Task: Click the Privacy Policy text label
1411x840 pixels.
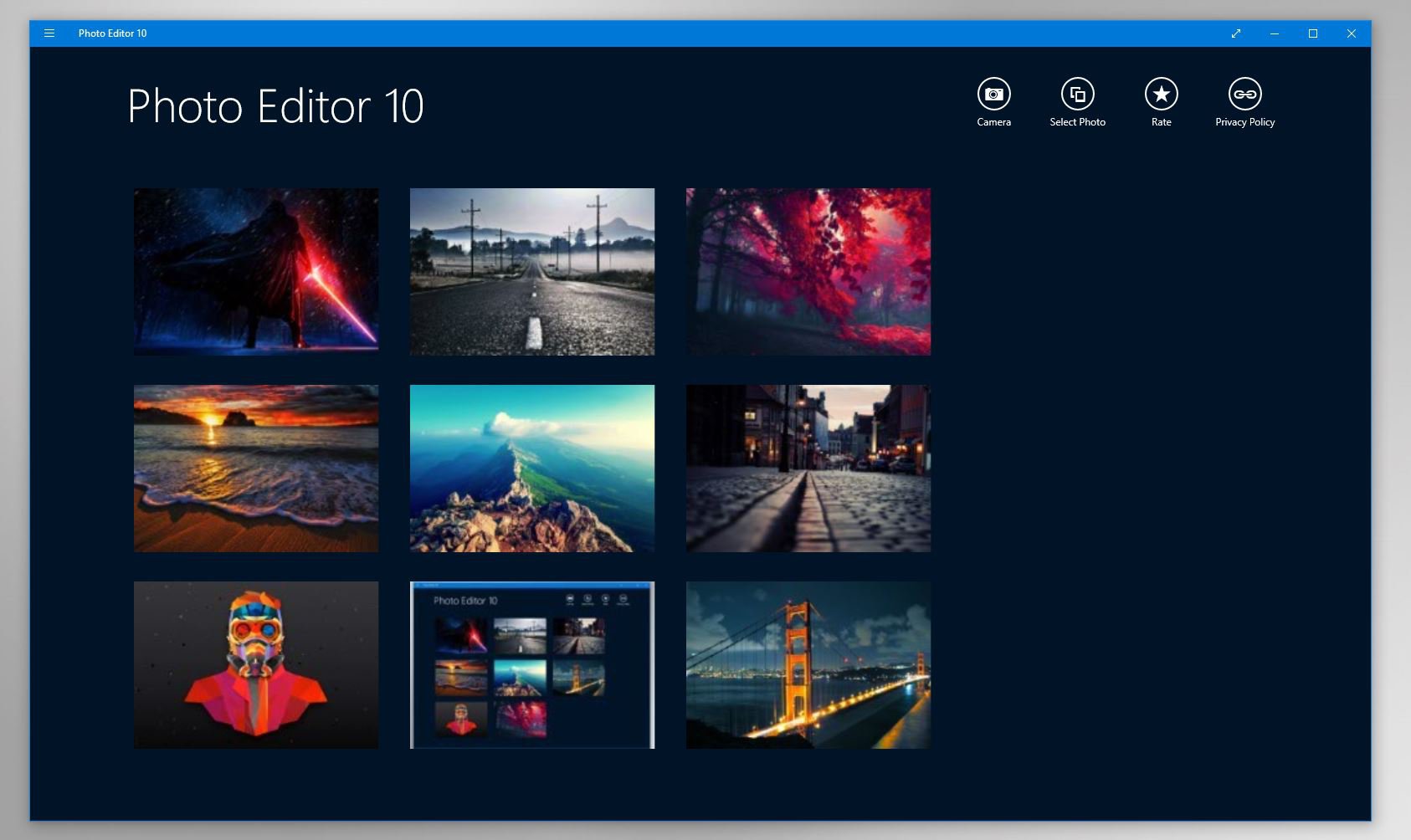Action: [1244, 122]
